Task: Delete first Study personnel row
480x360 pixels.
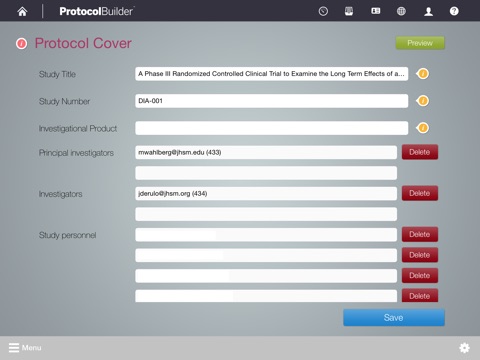Action: [420, 235]
